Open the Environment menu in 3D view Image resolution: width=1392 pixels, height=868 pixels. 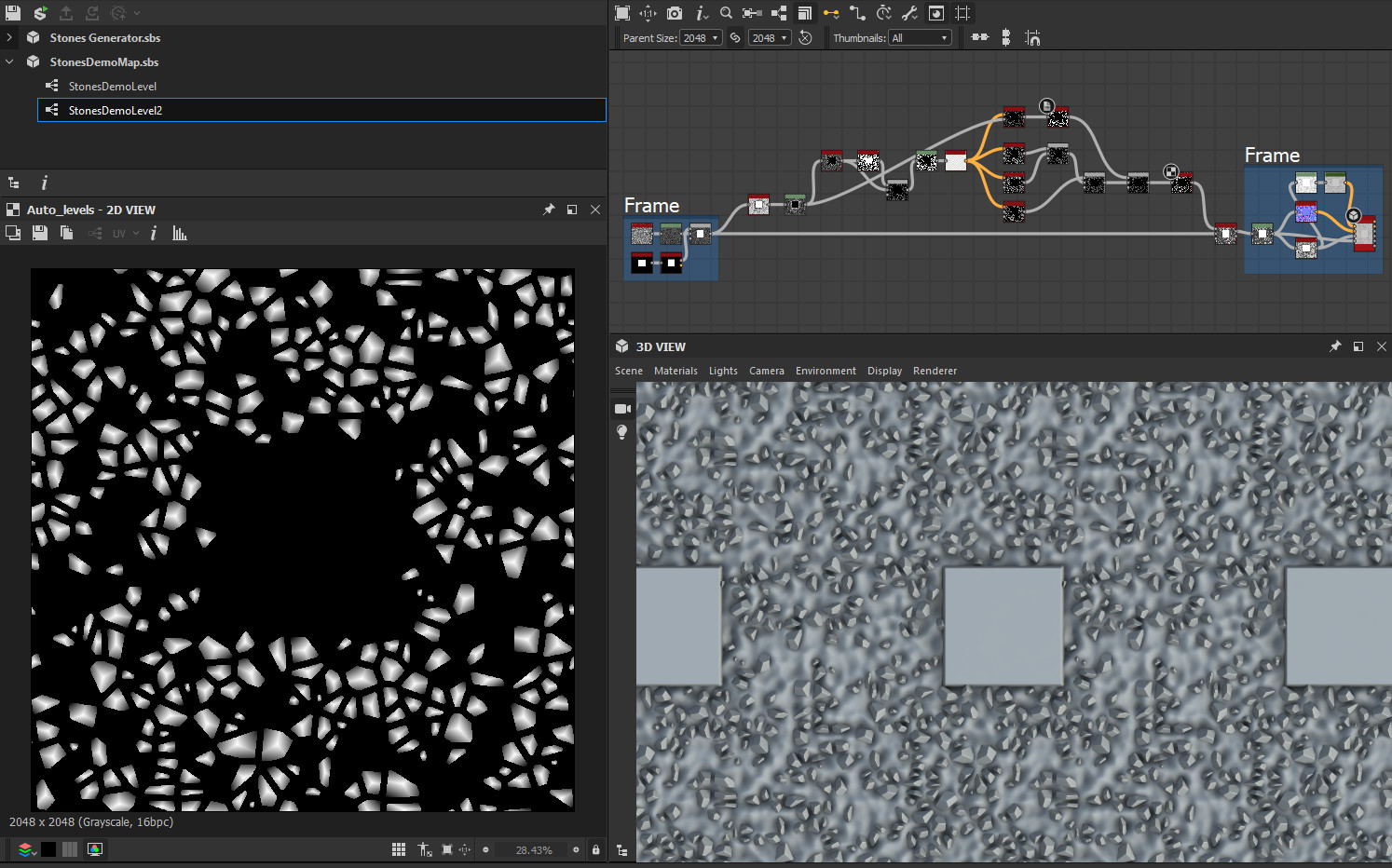click(826, 370)
